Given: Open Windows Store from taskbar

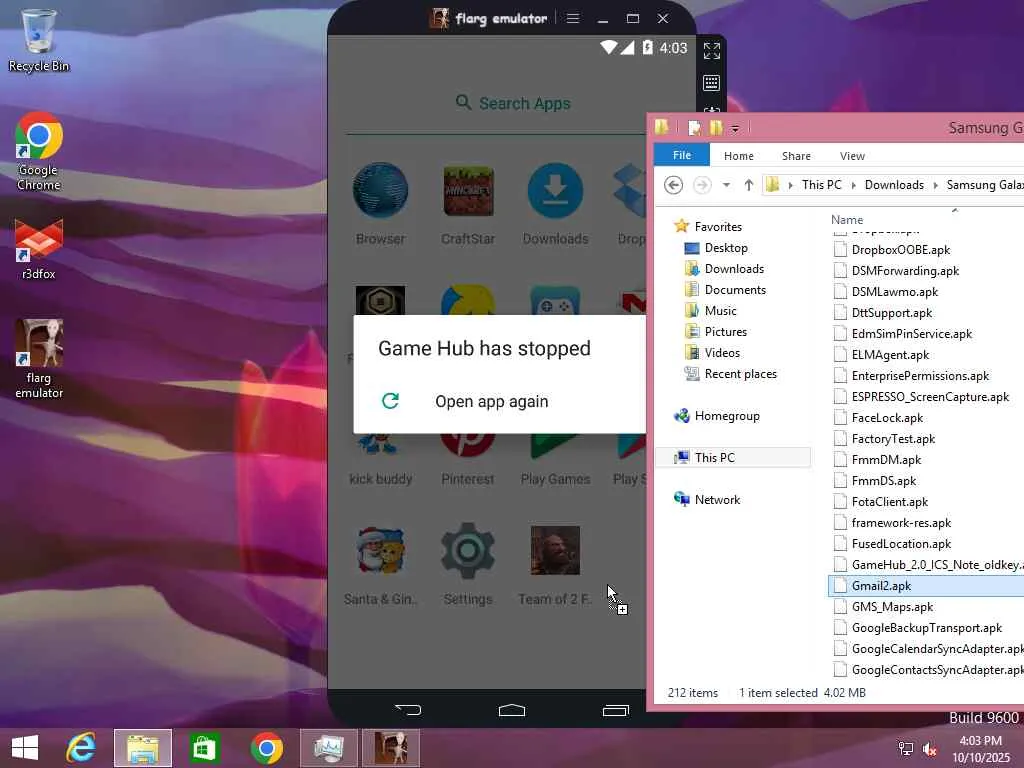Looking at the screenshot, I should click(x=204, y=748).
